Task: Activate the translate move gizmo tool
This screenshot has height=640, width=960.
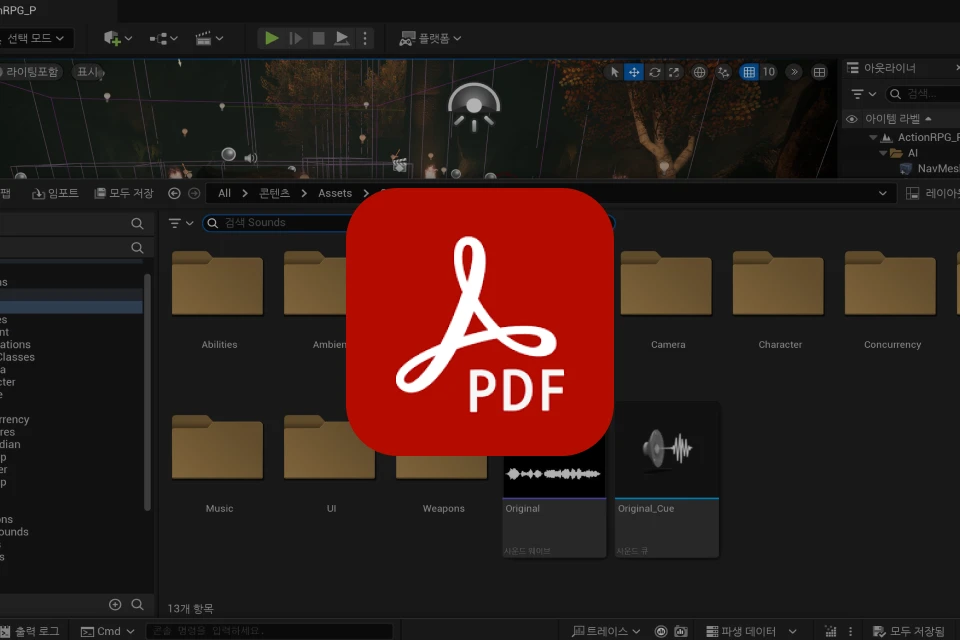Action: pyautogui.click(x=634, y=72)
